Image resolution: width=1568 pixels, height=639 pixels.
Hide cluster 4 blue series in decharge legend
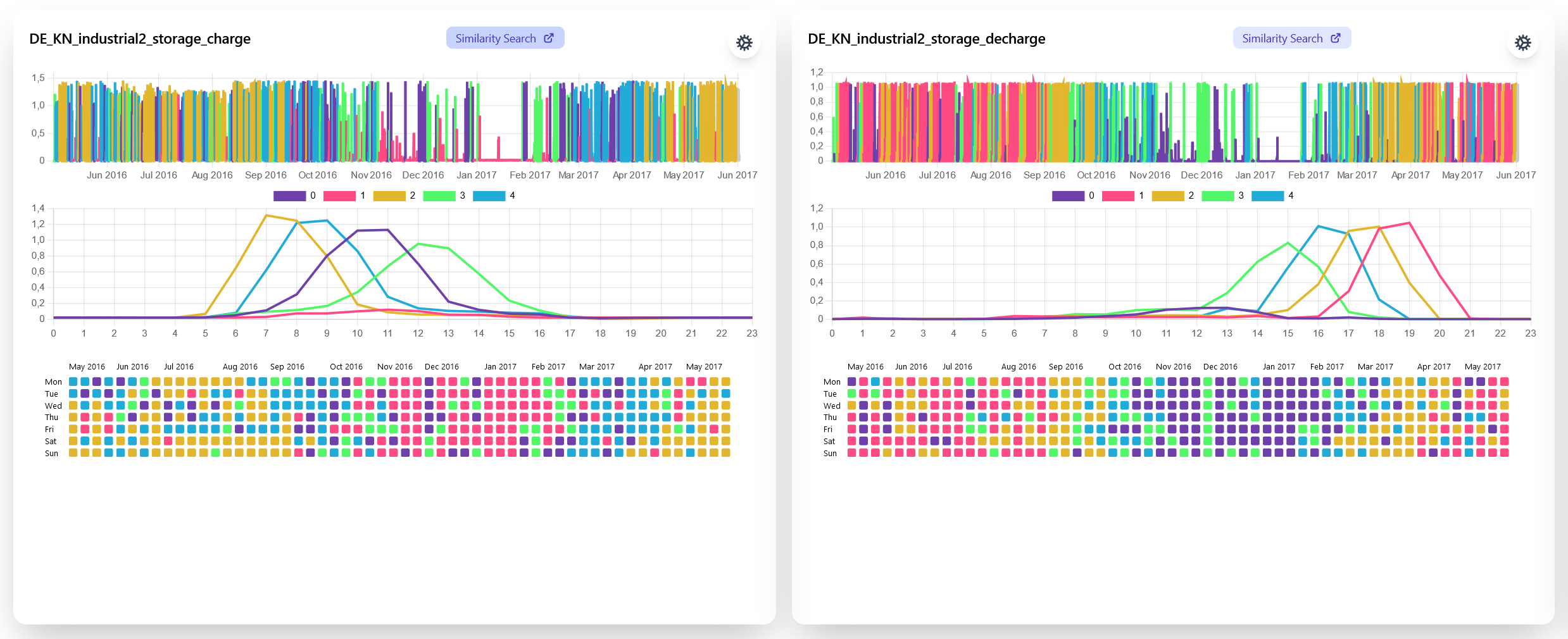click(1267, 196)
